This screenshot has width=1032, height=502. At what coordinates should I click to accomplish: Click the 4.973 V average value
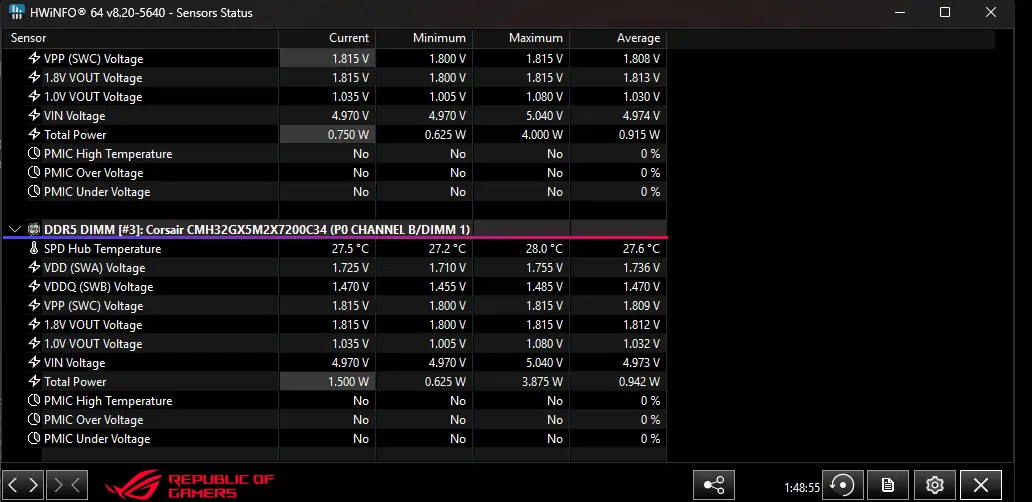(x=641, y=363)
